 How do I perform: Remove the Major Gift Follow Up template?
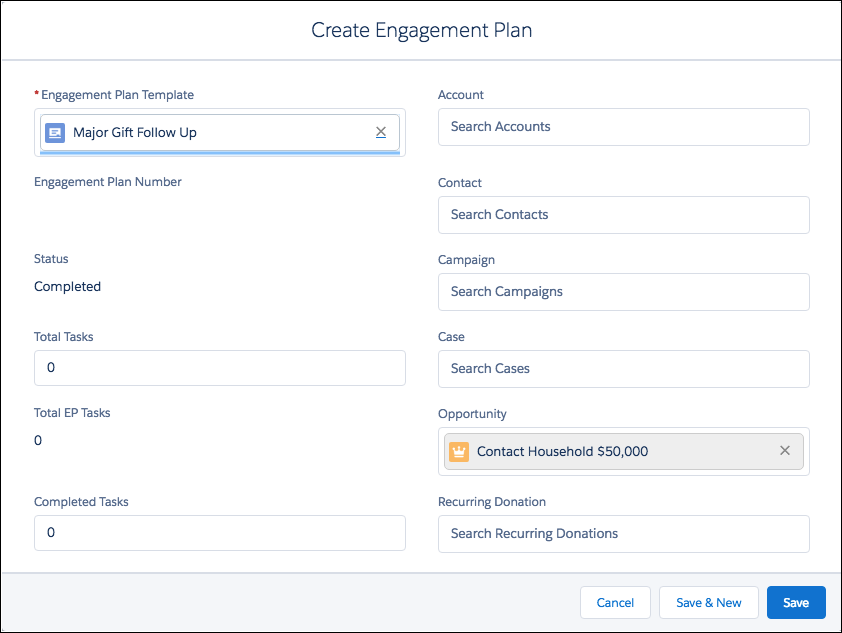point(381,132)
